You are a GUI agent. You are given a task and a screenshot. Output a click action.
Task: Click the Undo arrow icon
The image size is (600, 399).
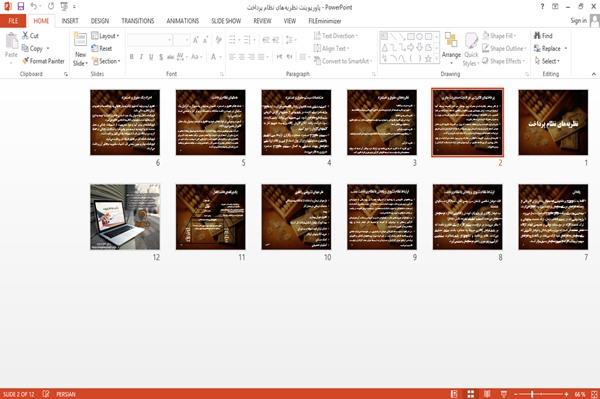(x=34, y=7)
